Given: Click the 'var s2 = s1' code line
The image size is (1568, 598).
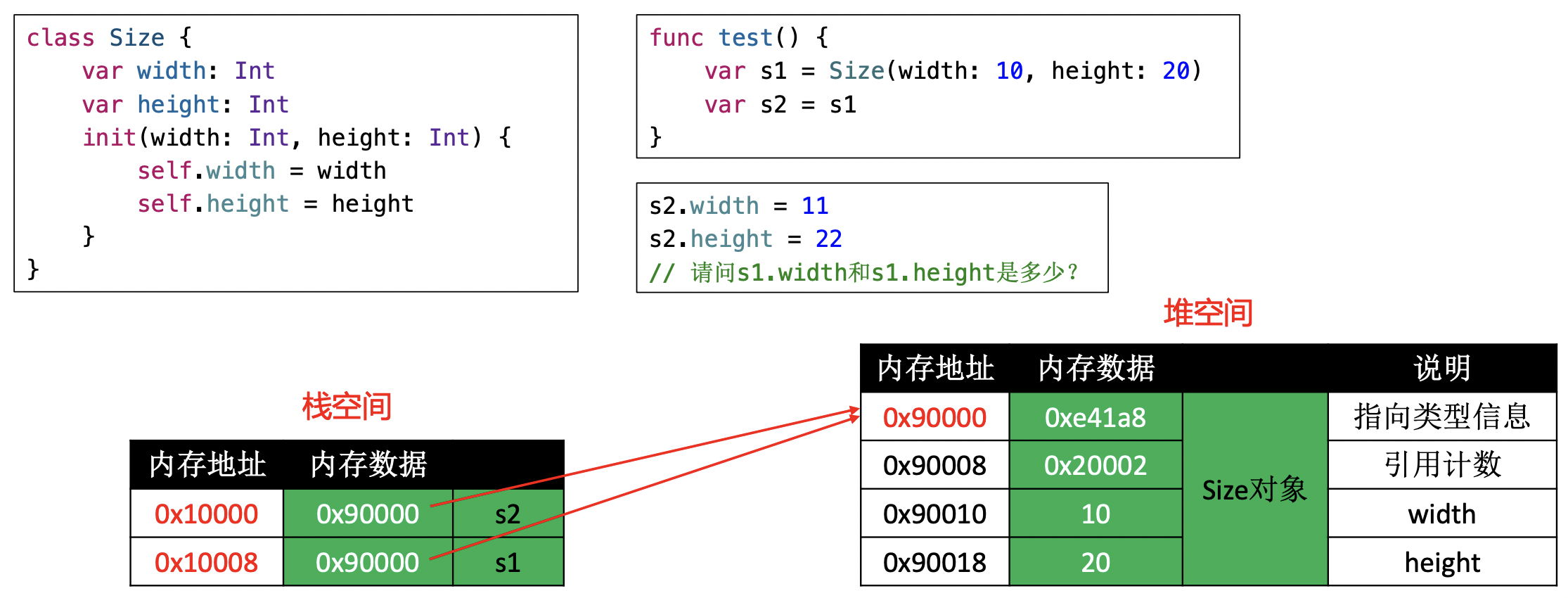Looking at the screenshot, I should [x=780, y=105].
